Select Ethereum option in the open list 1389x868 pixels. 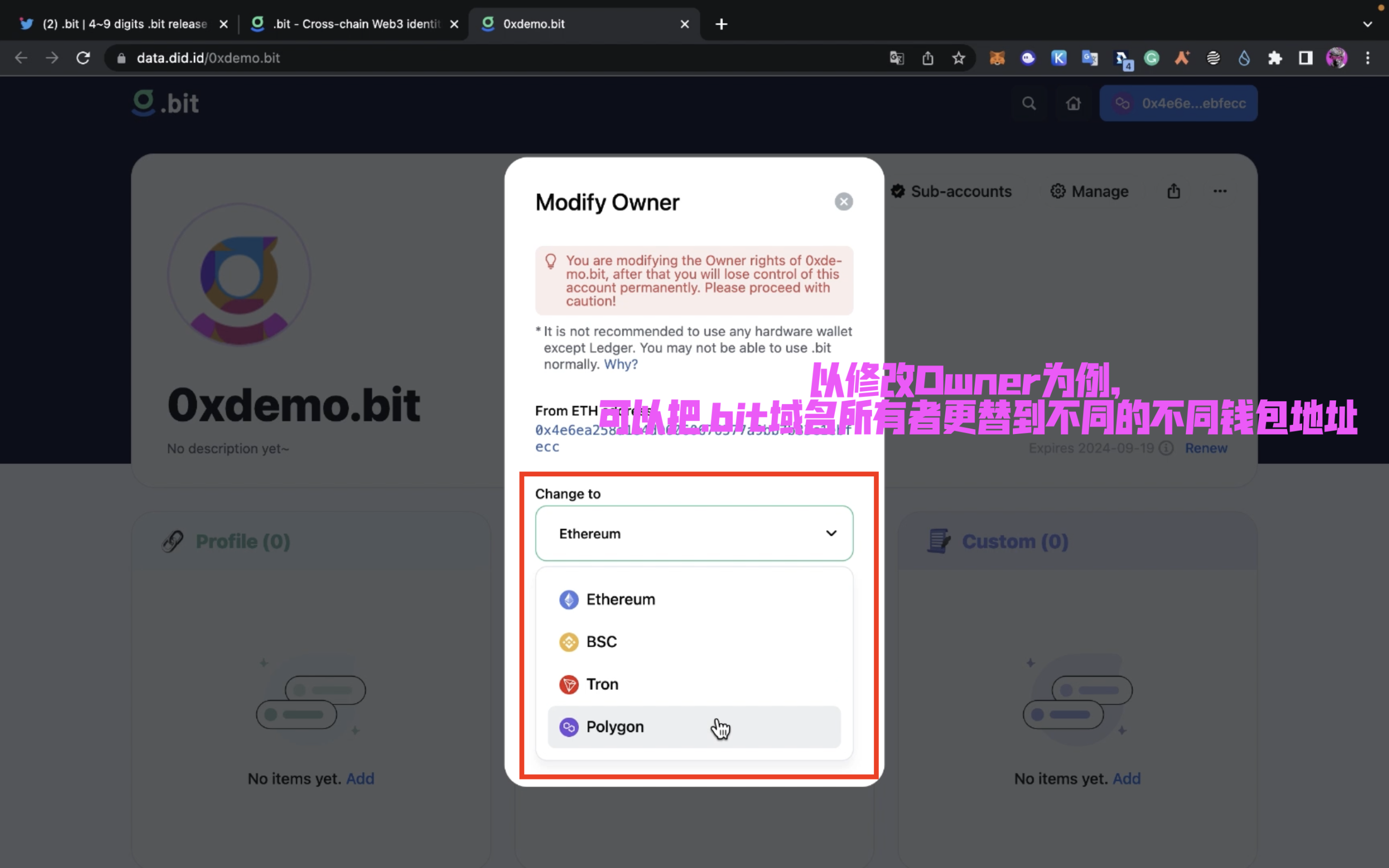point(694,600)
